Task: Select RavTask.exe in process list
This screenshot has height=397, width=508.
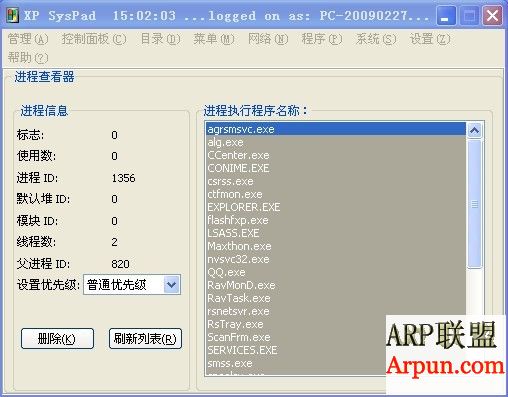Action: pyautogui.click(x=336, y=298)
